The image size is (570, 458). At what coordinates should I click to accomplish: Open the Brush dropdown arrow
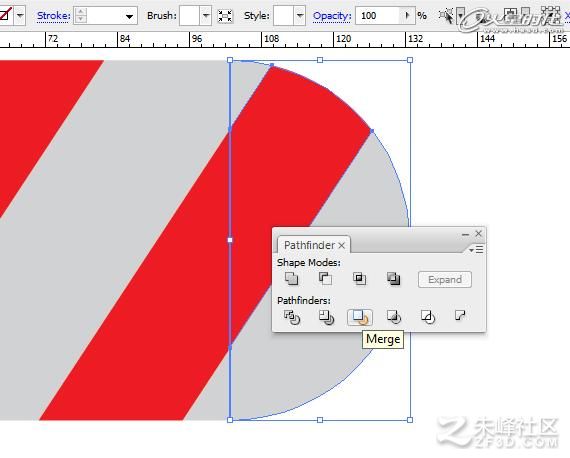click(206, 16)
